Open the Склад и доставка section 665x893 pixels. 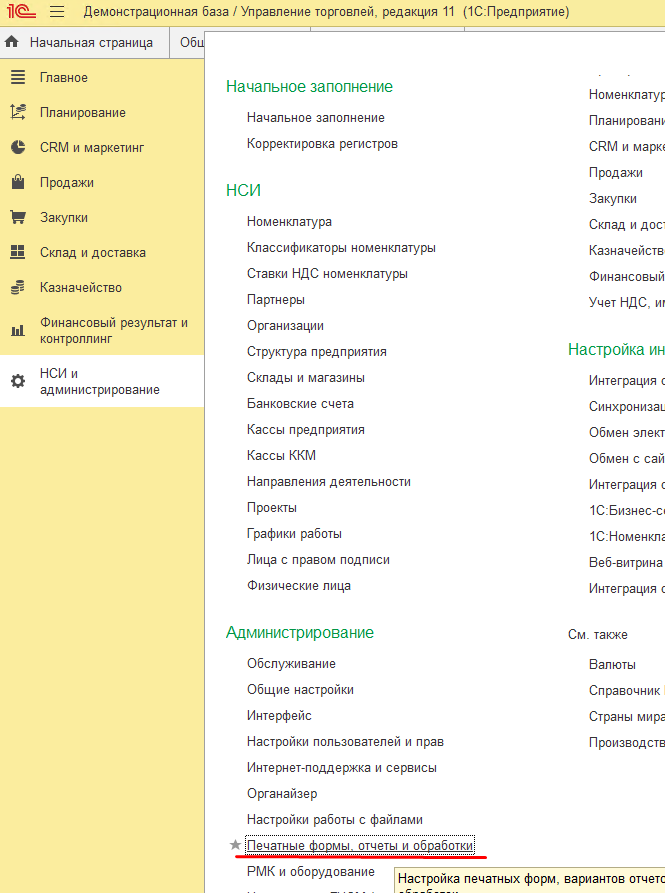93,252
